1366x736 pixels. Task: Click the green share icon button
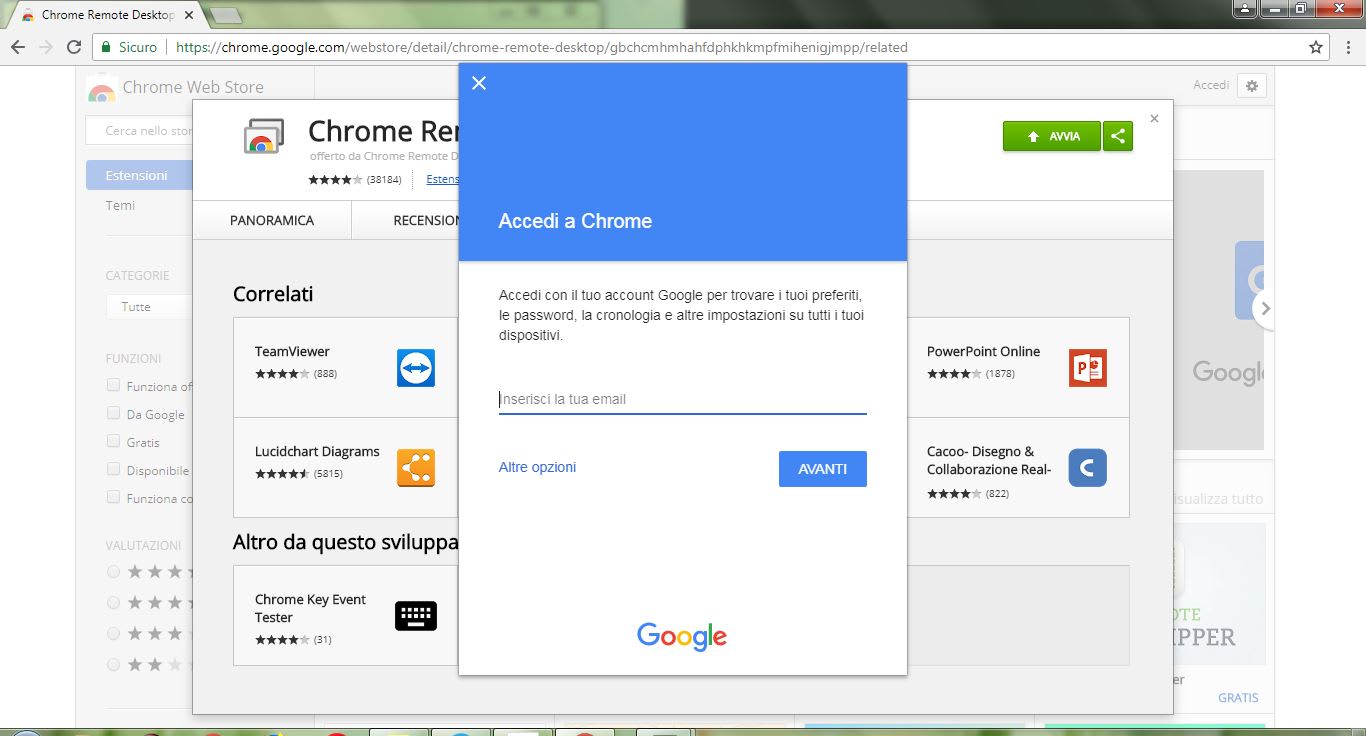click(x=1118, y=136)
